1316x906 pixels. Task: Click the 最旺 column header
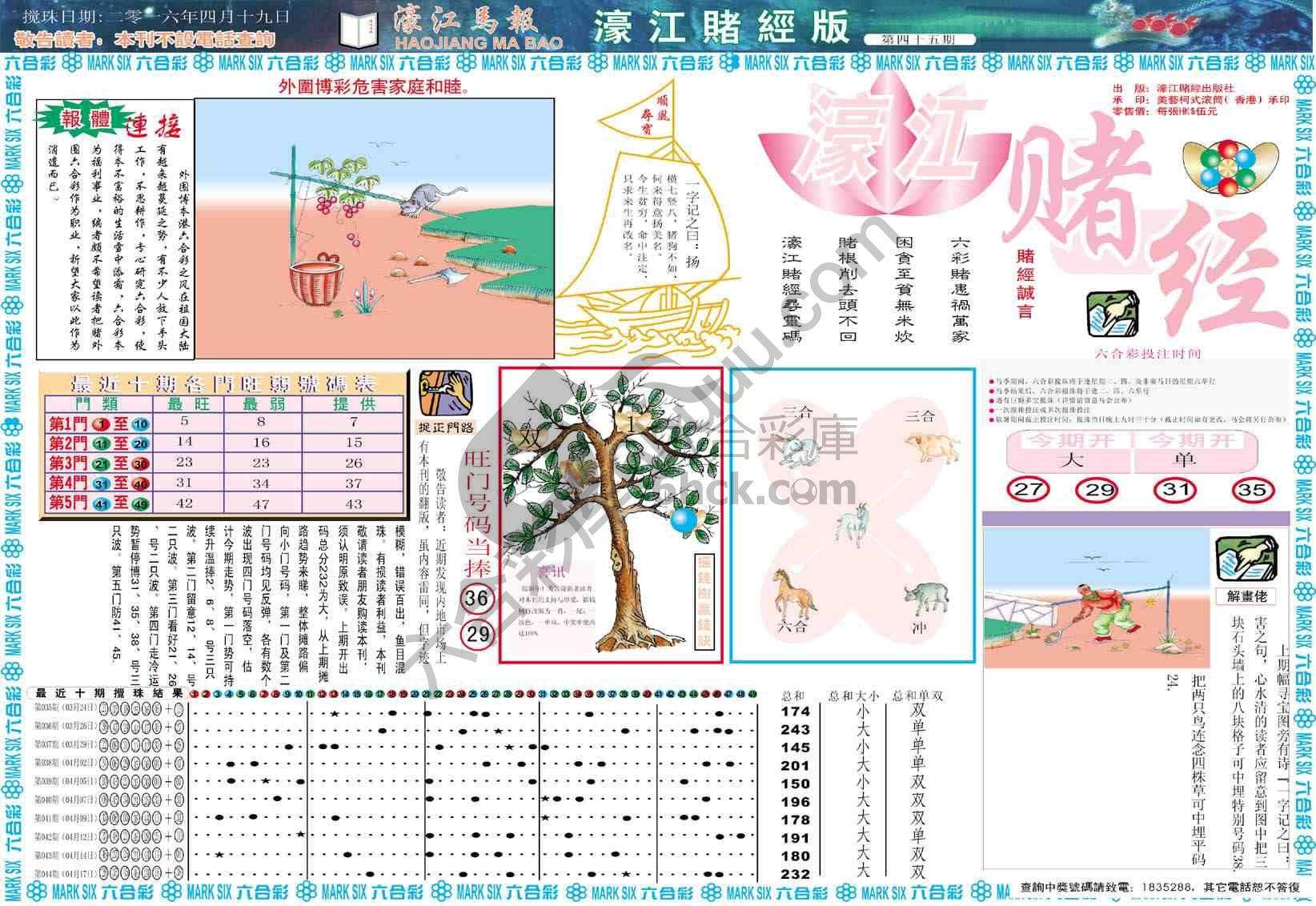click(188, 403)
